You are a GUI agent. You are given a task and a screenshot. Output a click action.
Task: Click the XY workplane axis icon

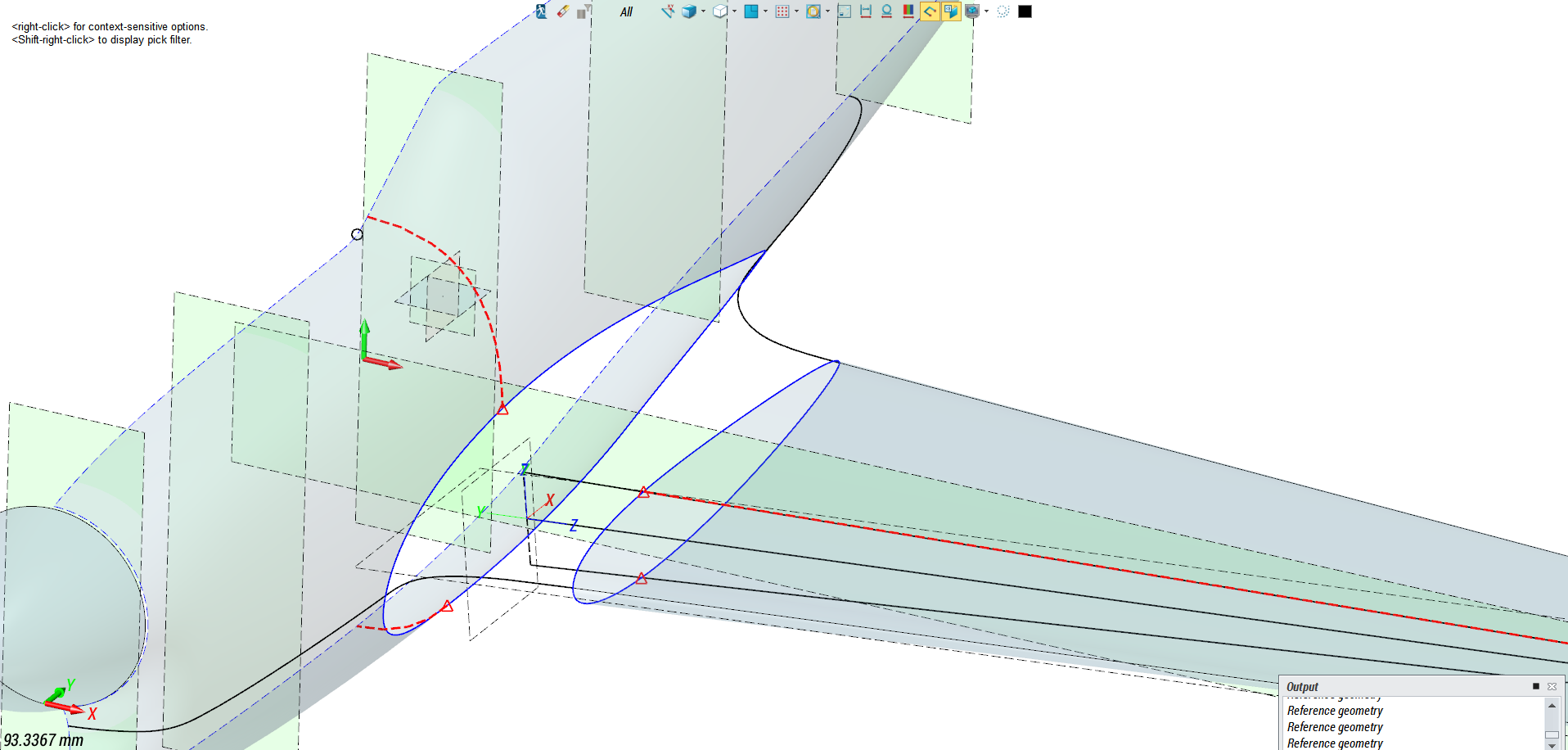pyautogui.click(x=668, y=11)
